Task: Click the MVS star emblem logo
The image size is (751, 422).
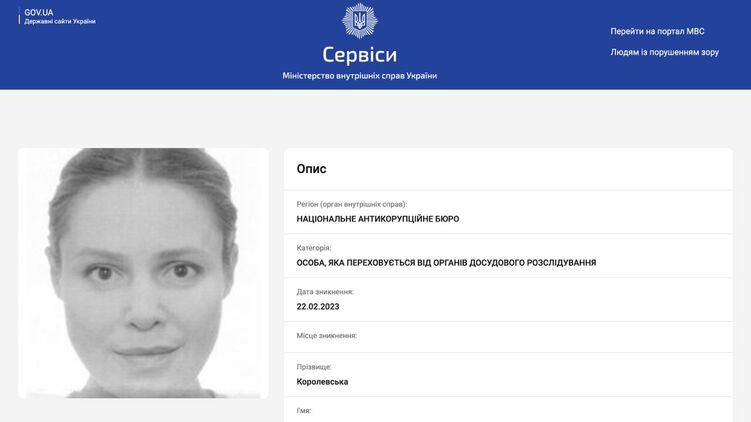Action: click(x=359, y=21)
